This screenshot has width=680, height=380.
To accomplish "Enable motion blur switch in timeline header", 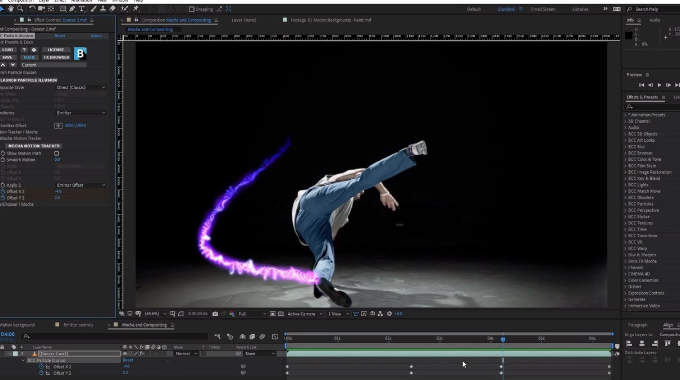I will click(x=262, y=337).
